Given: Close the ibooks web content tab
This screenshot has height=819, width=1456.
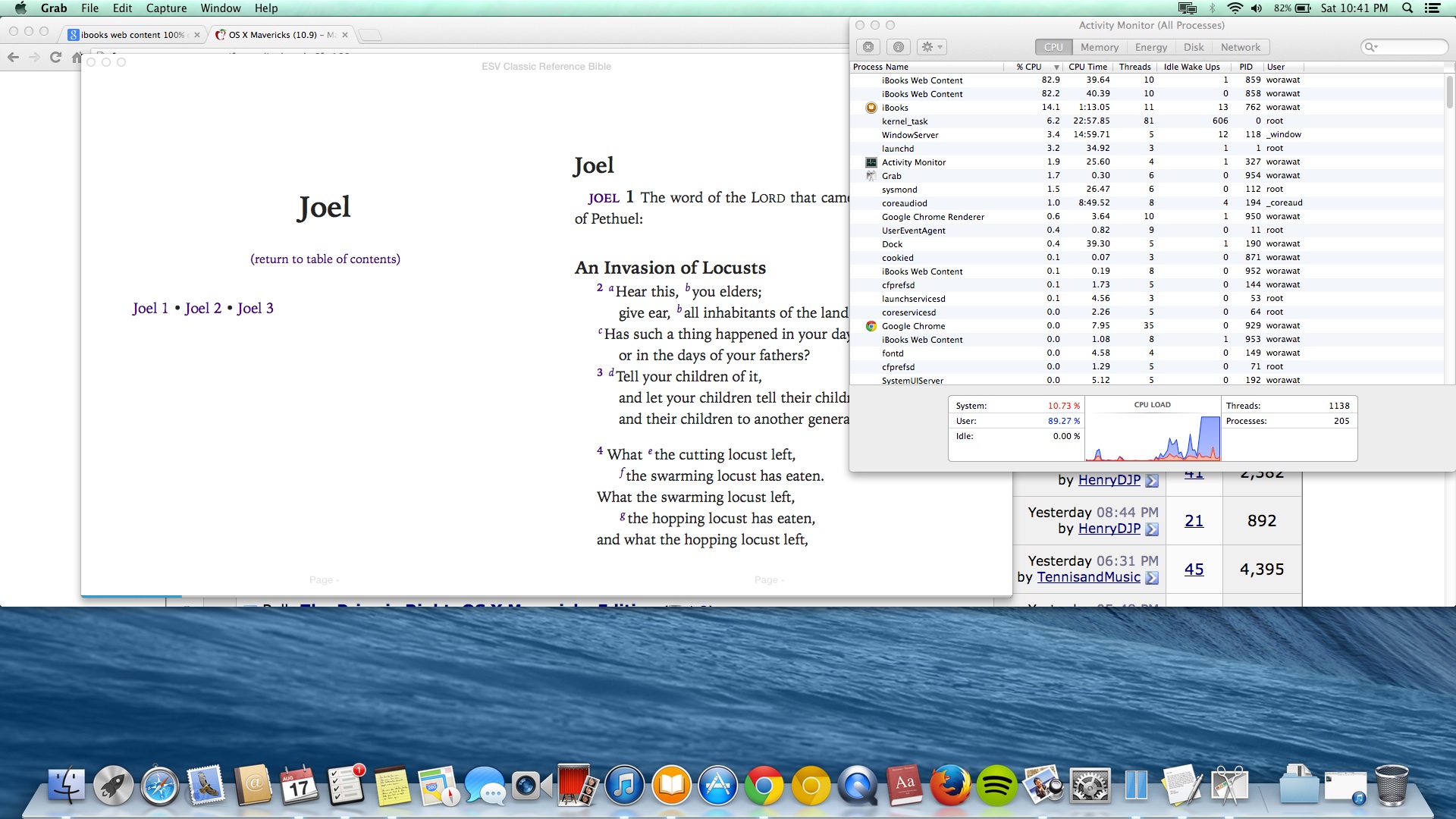Looking at the screenshot, I should tap(197, 35).
